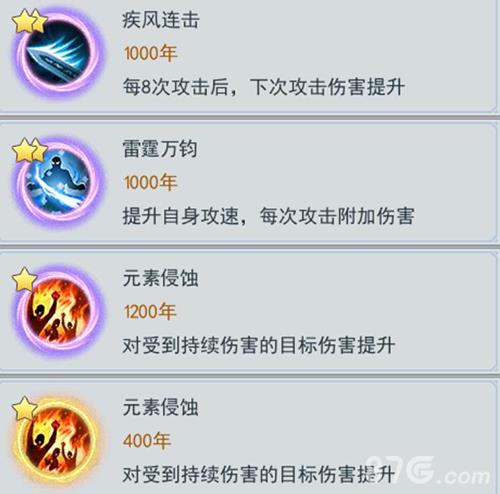Image resolution: width=500 pixels, height=494 pixels.
Task: Click the 1000年 label under 雷霆万钧
Action: (x=150, y=183)
